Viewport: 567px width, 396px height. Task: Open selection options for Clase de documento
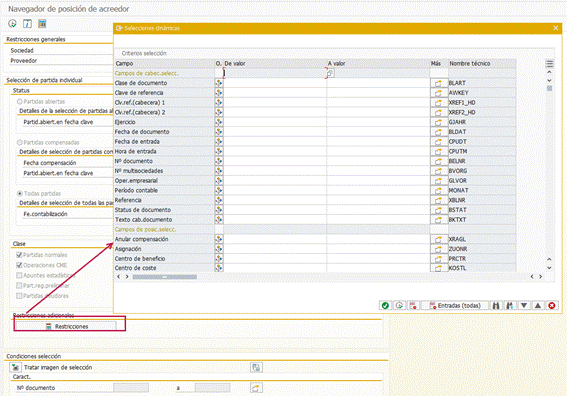coord(219,83)
